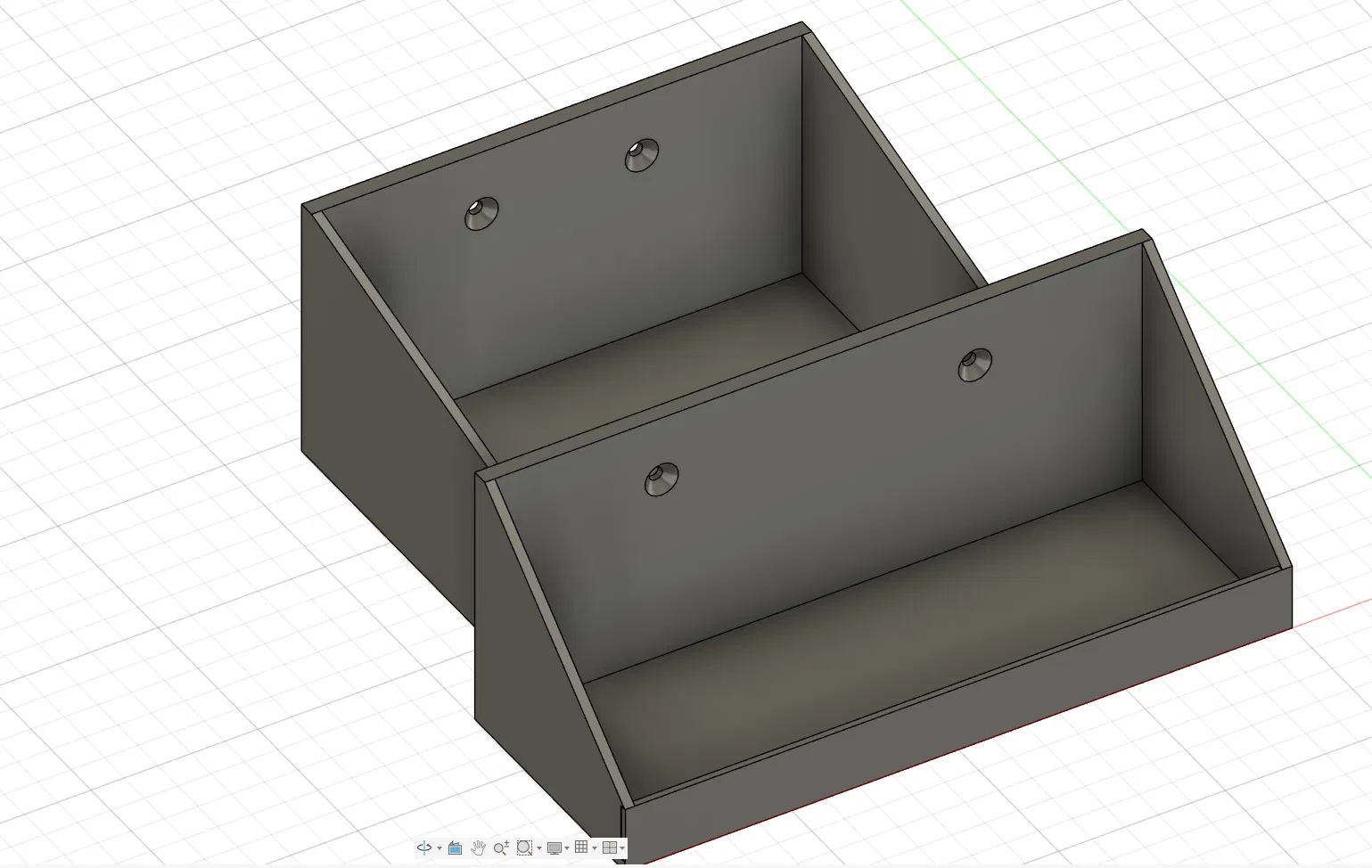Expand the Grid and Snaps dropdown arrow
Image resolution: width=1372 pixels, height=868 pixels.
pos(595,848)
